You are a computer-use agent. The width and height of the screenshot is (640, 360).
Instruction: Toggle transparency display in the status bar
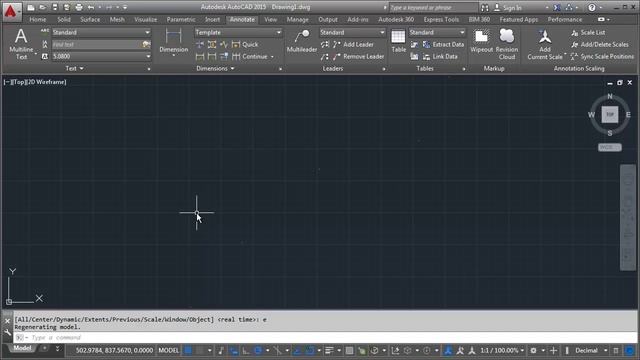(x=349, y=351)
